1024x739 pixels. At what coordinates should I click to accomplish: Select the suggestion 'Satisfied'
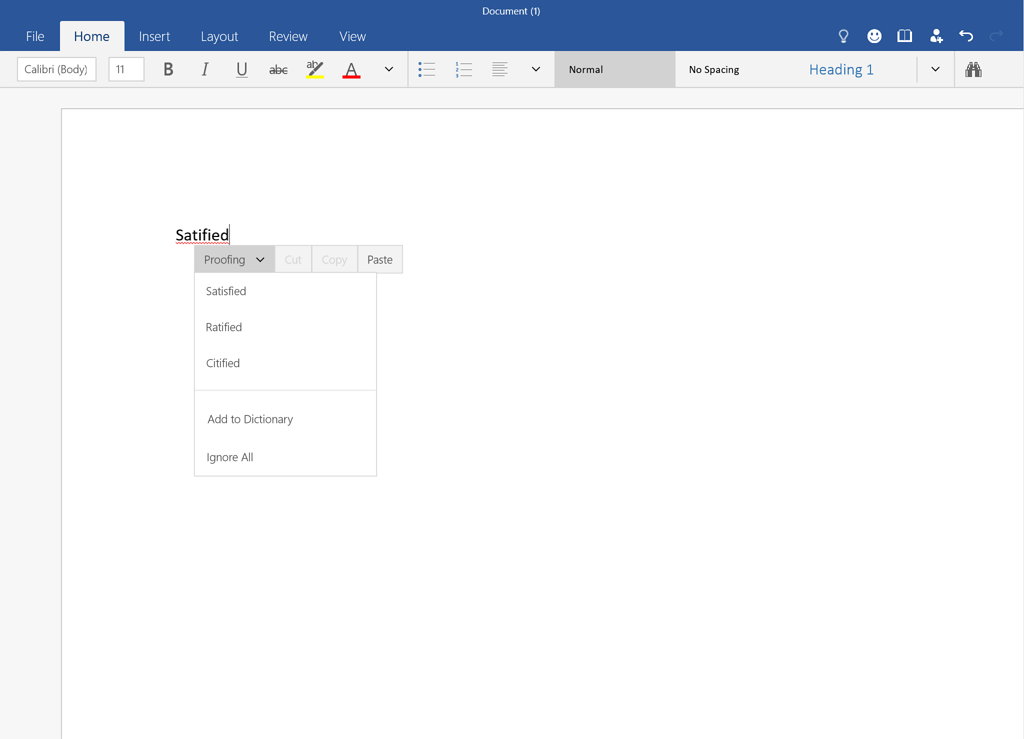[225, 291]
